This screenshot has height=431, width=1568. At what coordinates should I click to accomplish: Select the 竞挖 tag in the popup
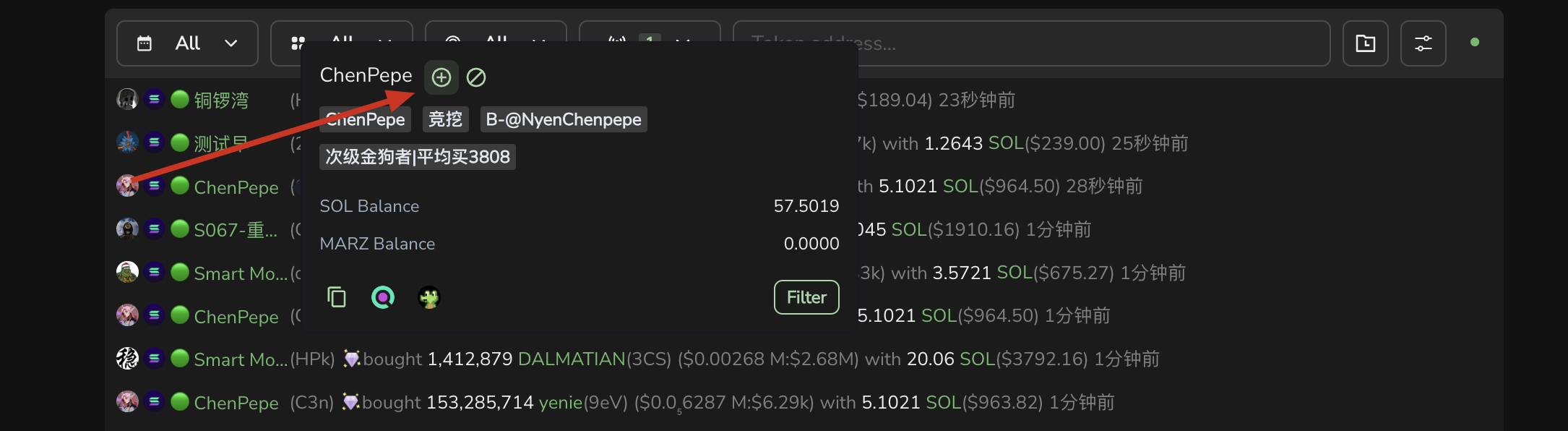(445, 119)
